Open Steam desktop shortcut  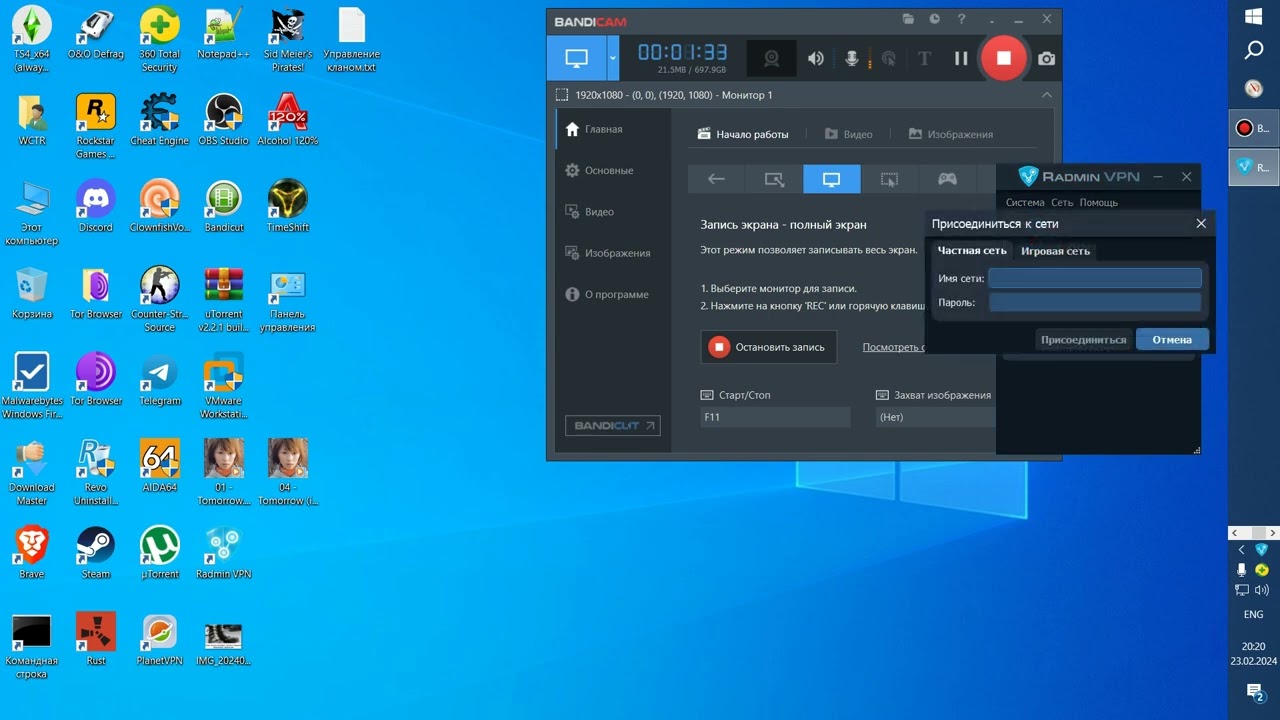[96, 553]
